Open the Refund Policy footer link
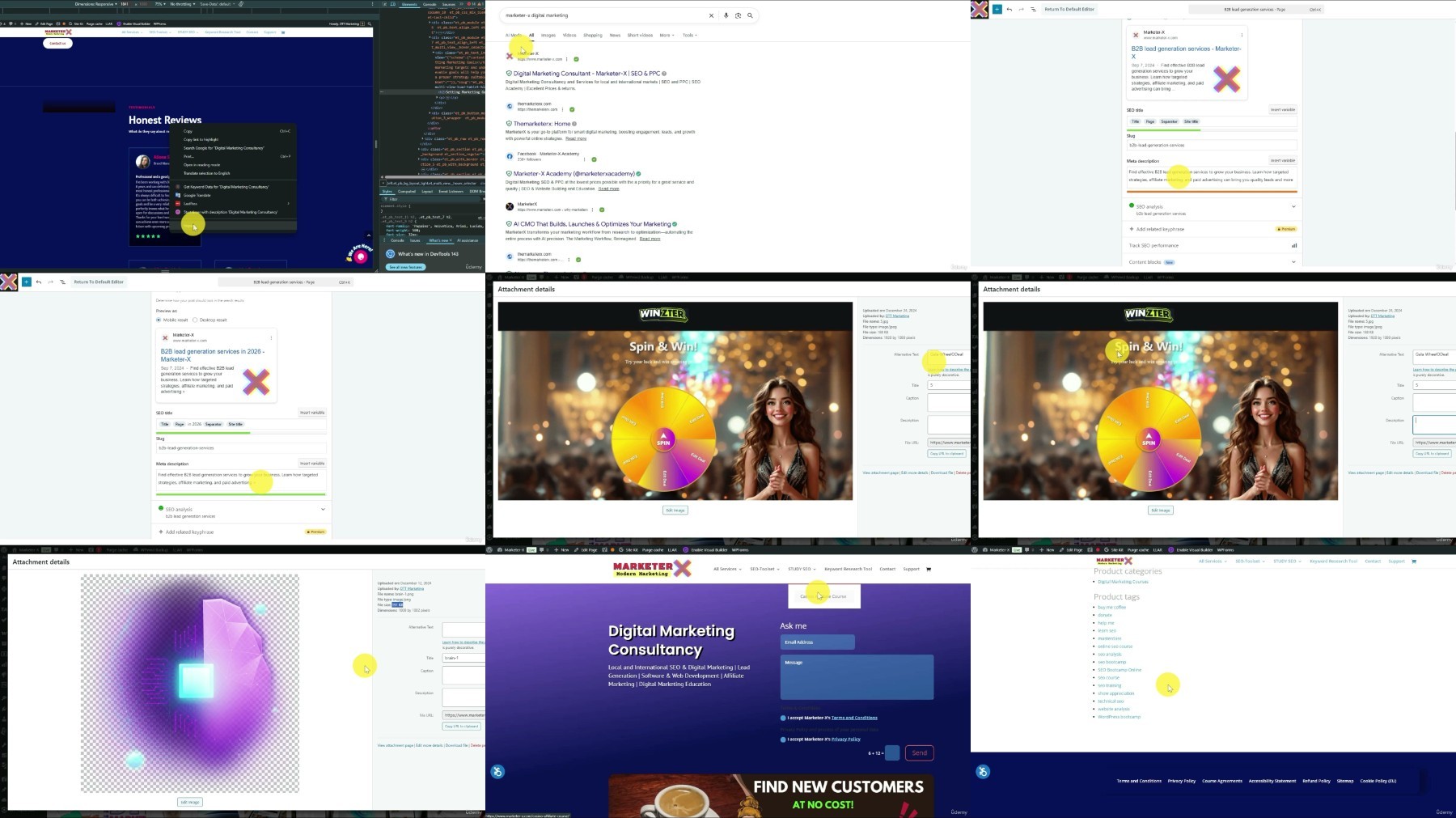The height and width of the screenshot is (818, 1456). point(1317,781)
